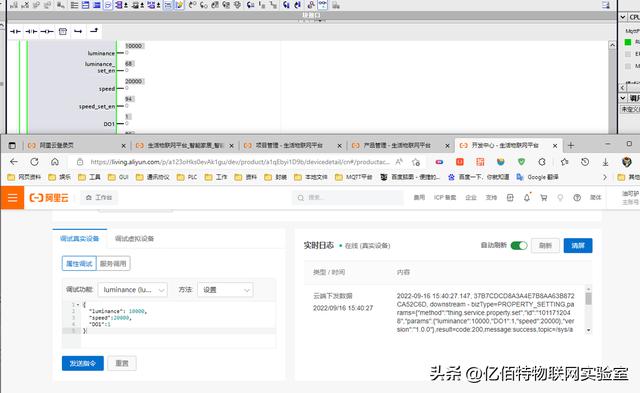The width and height of the screenshot is (640, 393).
Task: Open a new browser tab with the plus icon
Action: pyautogui.click(x=571, y=145)
